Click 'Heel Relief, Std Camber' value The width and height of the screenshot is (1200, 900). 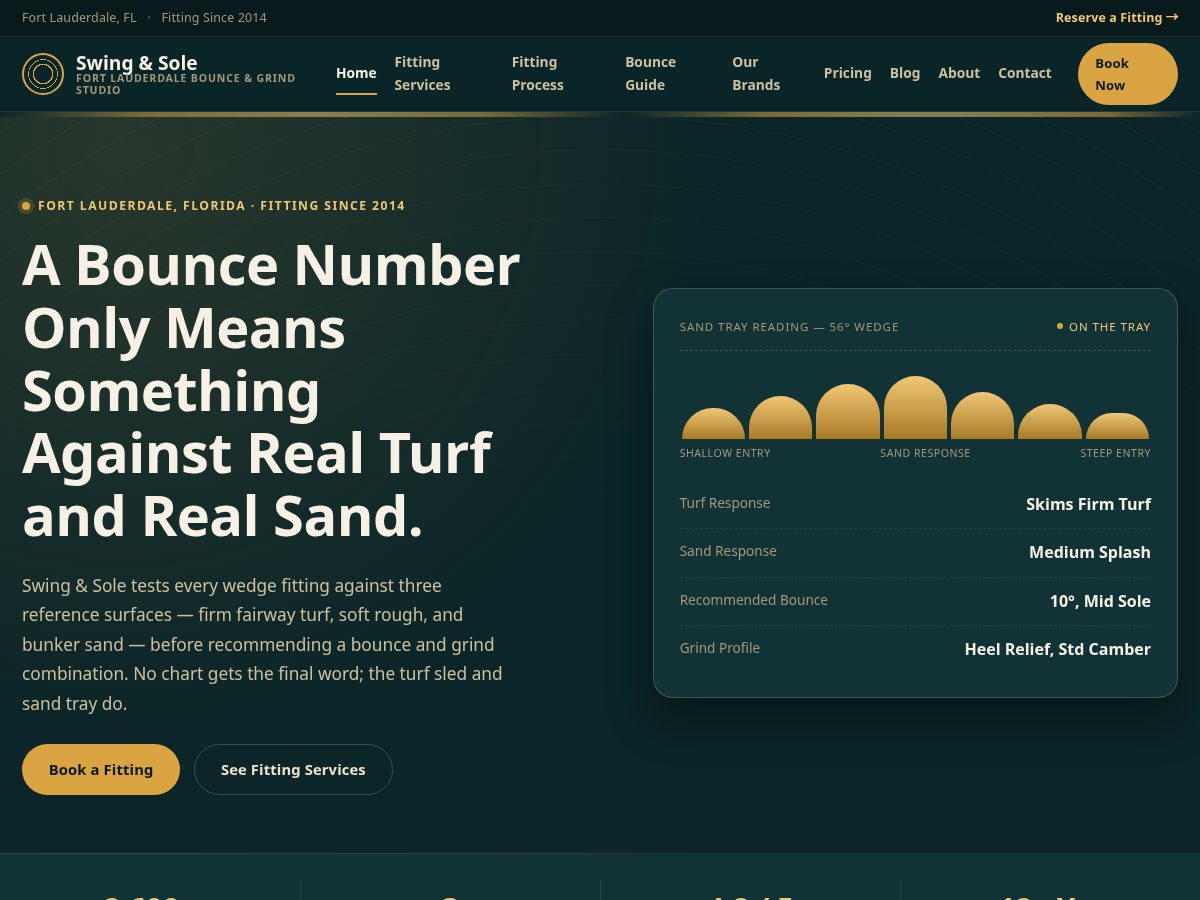click(1057, 649)
